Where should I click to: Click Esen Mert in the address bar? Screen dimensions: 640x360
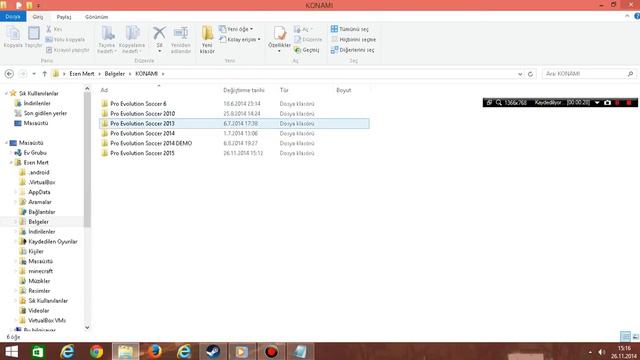point(82,74)
